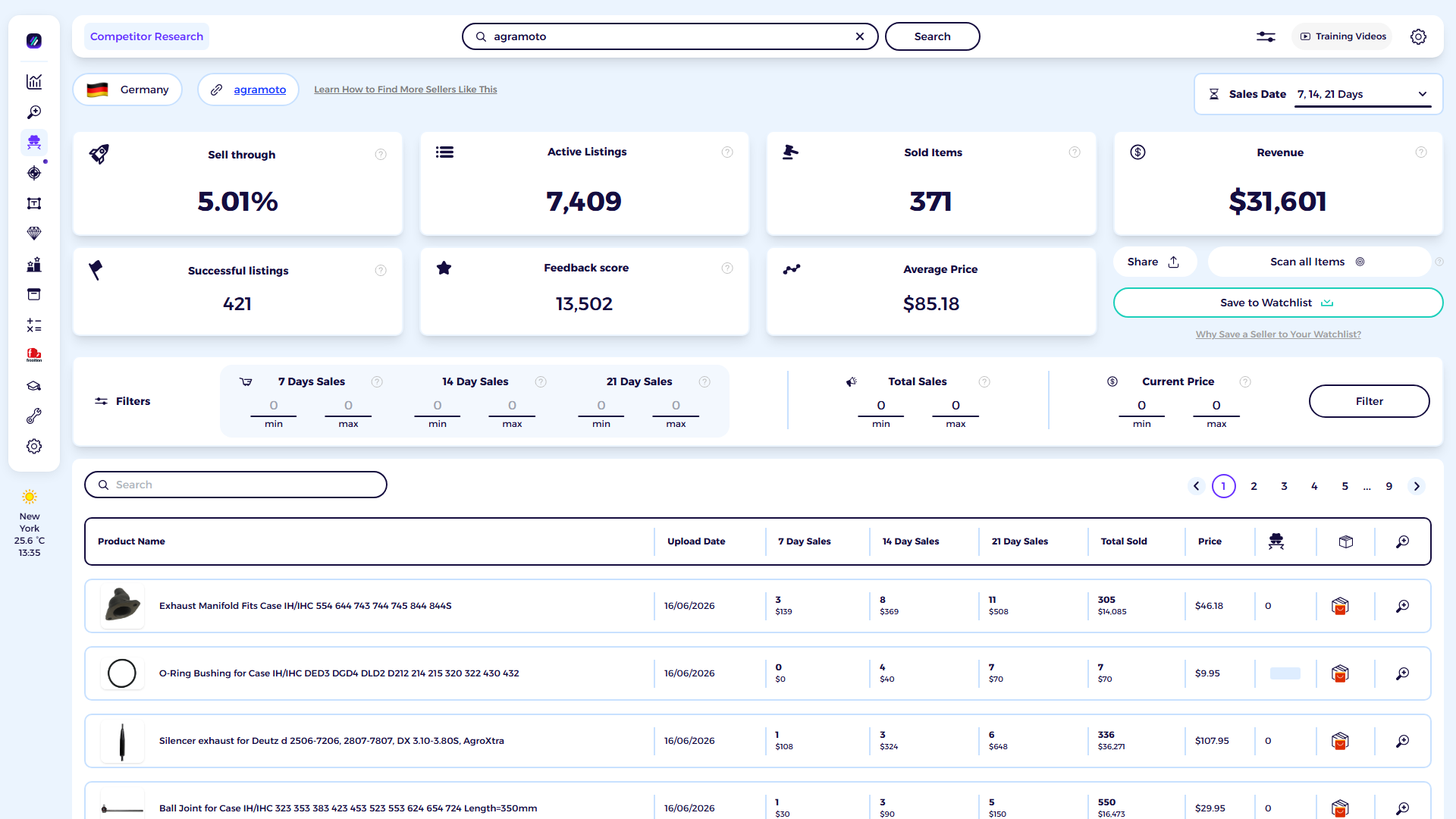Open the city buildings sidebar icon
The height and width of the screenshot is (819, 1456).
pos(34,264)
